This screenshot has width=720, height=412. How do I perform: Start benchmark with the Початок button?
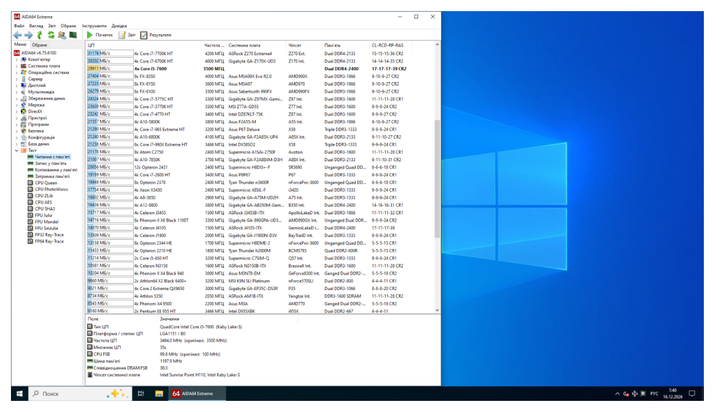click(100, 35)
